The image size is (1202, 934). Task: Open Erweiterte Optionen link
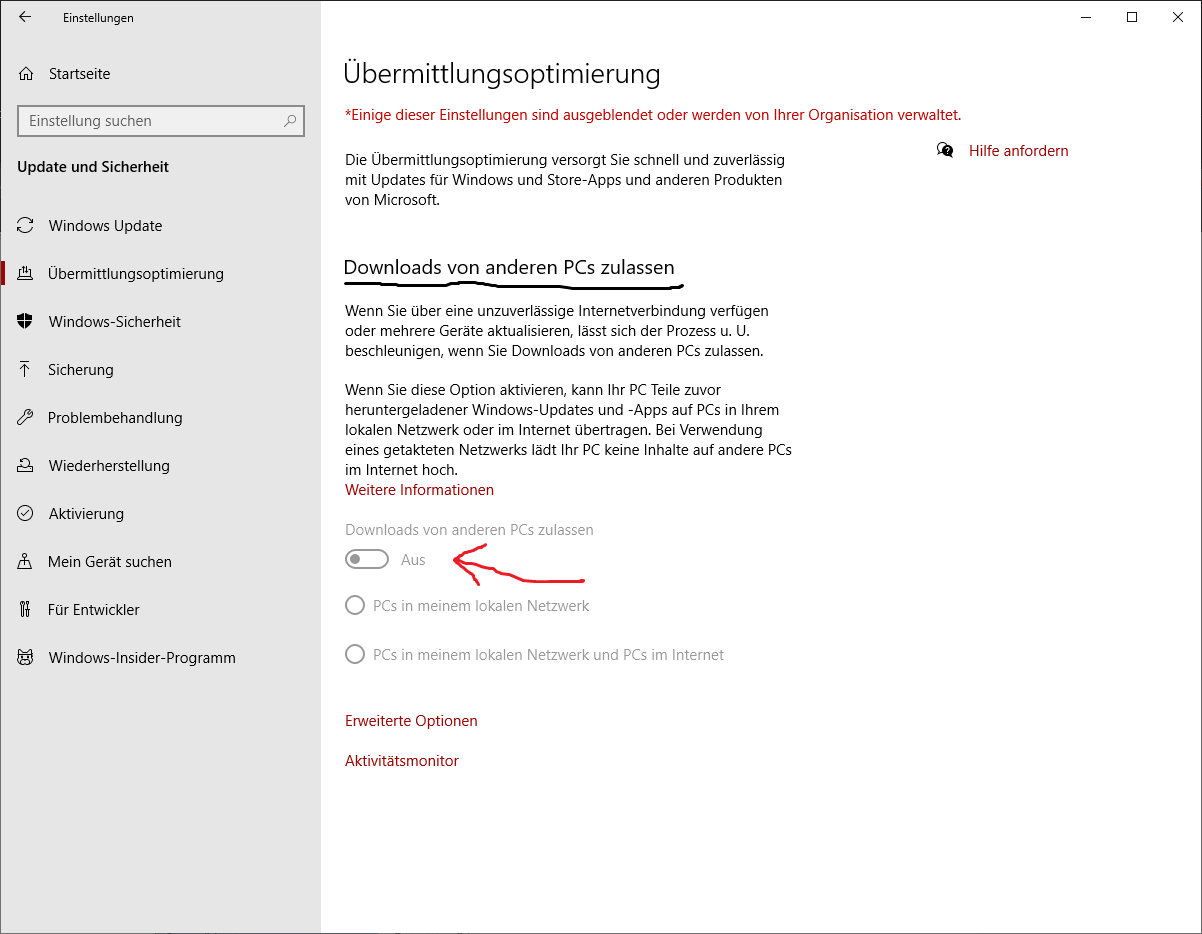(x=411, y=721)
